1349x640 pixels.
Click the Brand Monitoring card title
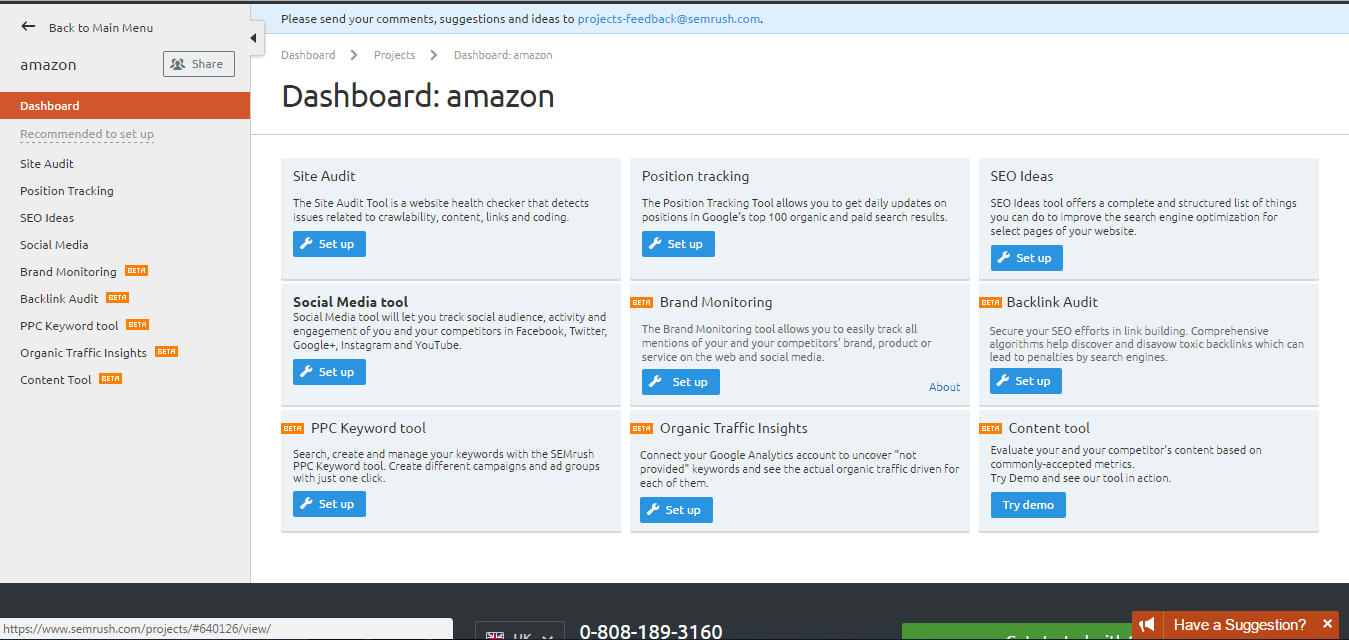pos(716,302)
